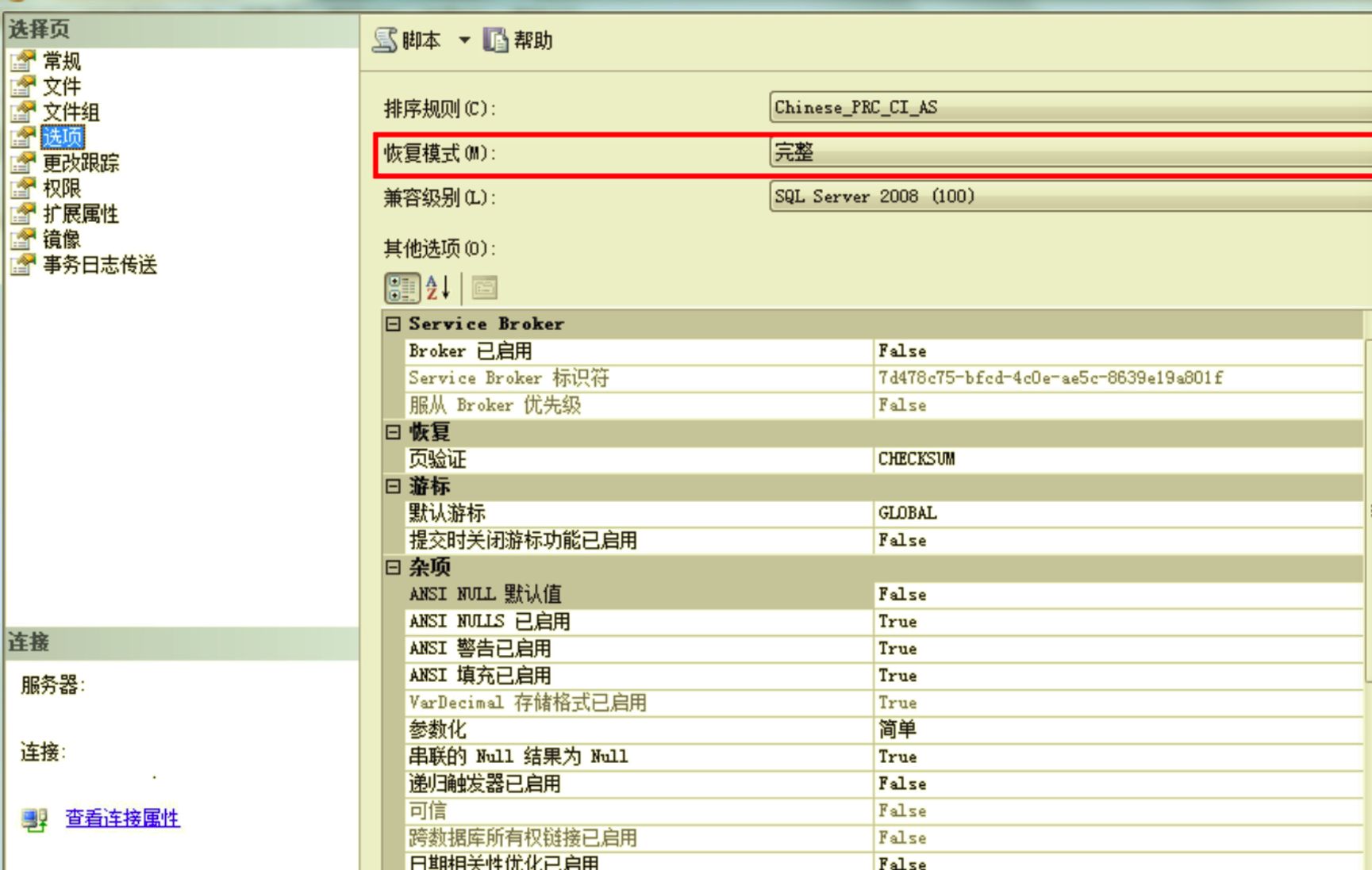Viewport: 1372px width, 870px height.
Task: Collapse the 杂项 category
Action: click(x=393, y=567)
